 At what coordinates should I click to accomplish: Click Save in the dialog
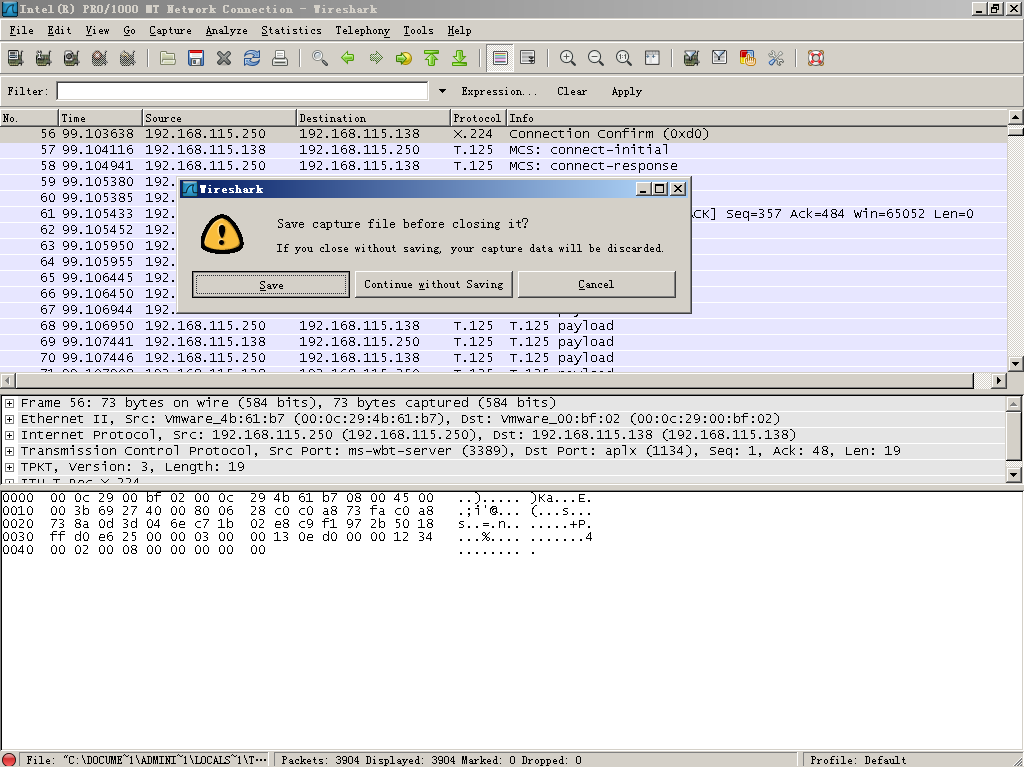click(271, 285)
